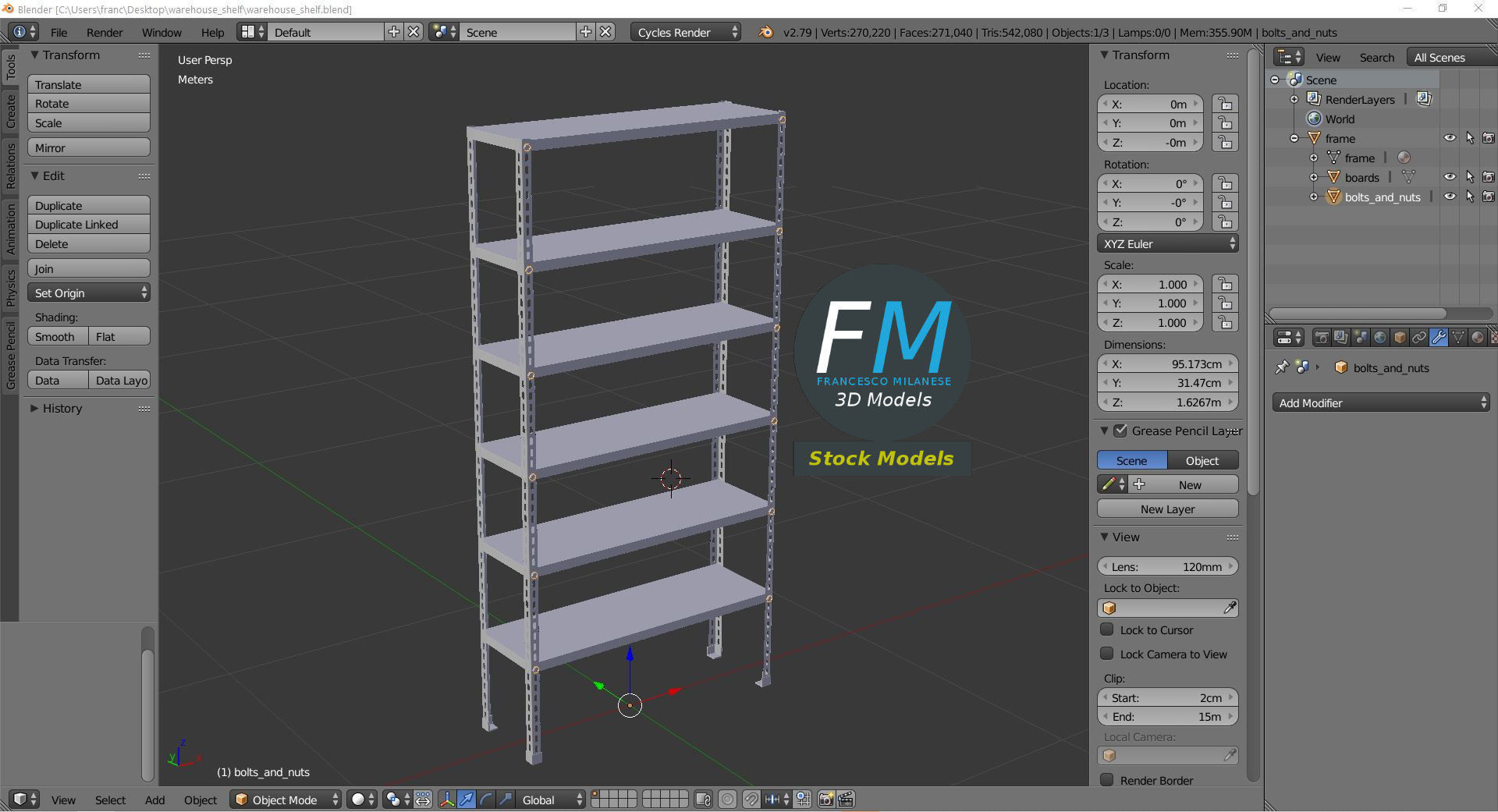Open the pivot point selector icon

tap(397, 800)
